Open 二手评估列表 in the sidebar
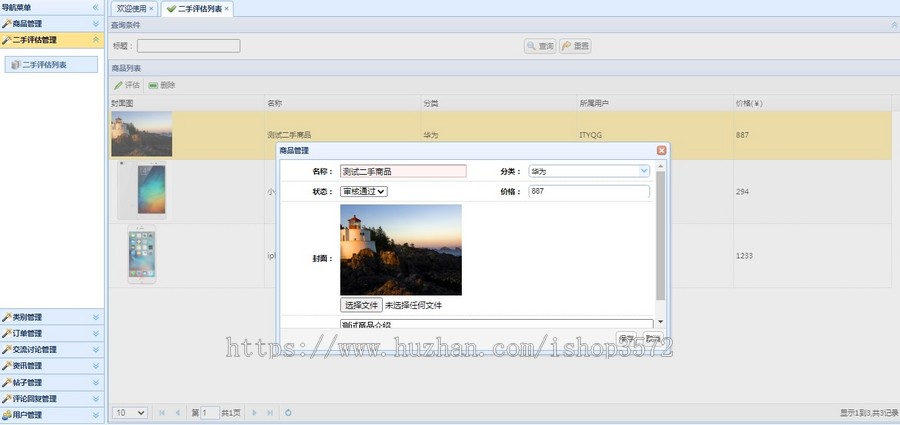The height and width of the screenshot is (425, 900). point(51,65)
